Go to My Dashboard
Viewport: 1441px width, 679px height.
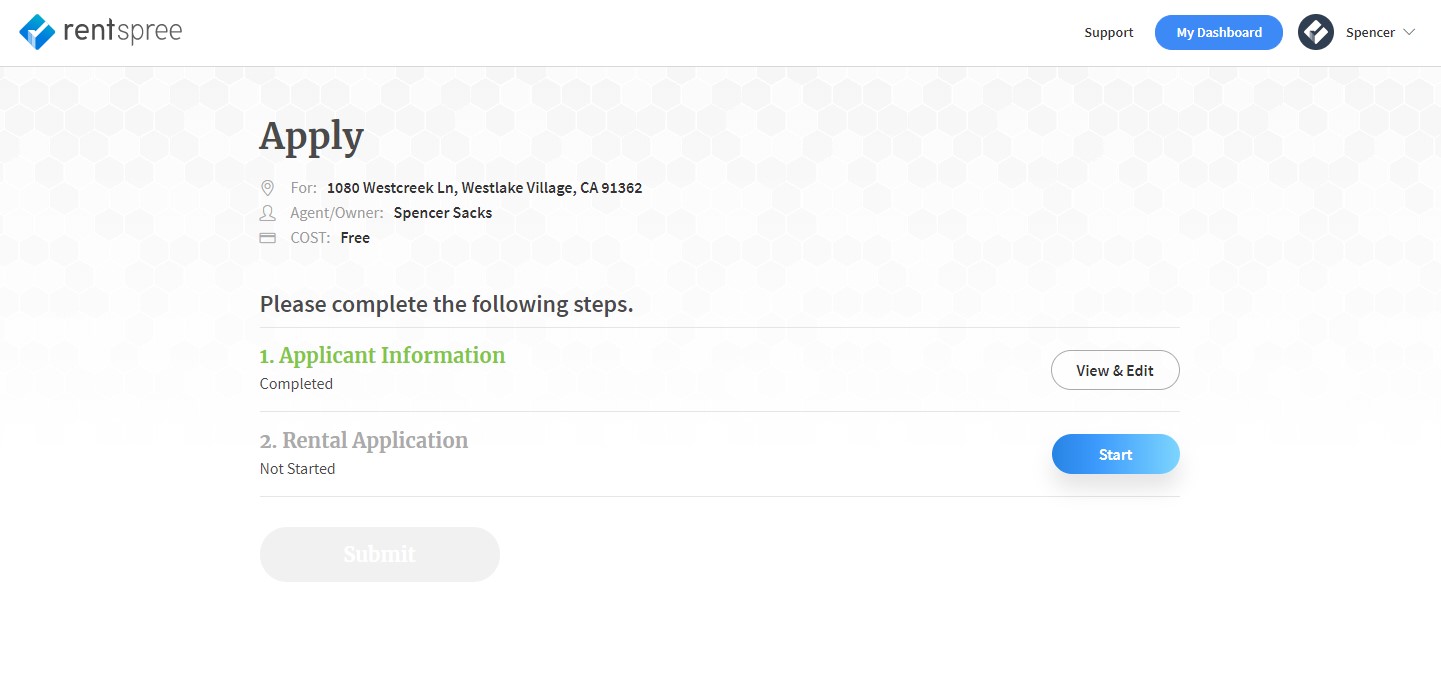(1219, 32)
